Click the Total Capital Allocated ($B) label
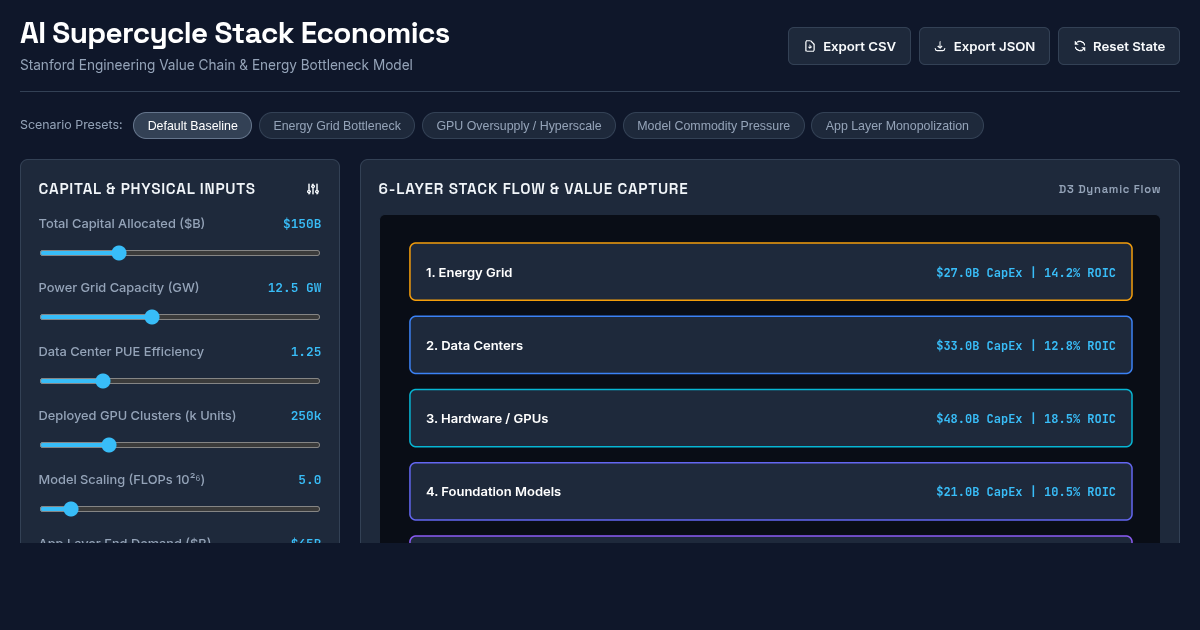Image resolution: width=1200 pixels, height=630 pixels. 122,224
